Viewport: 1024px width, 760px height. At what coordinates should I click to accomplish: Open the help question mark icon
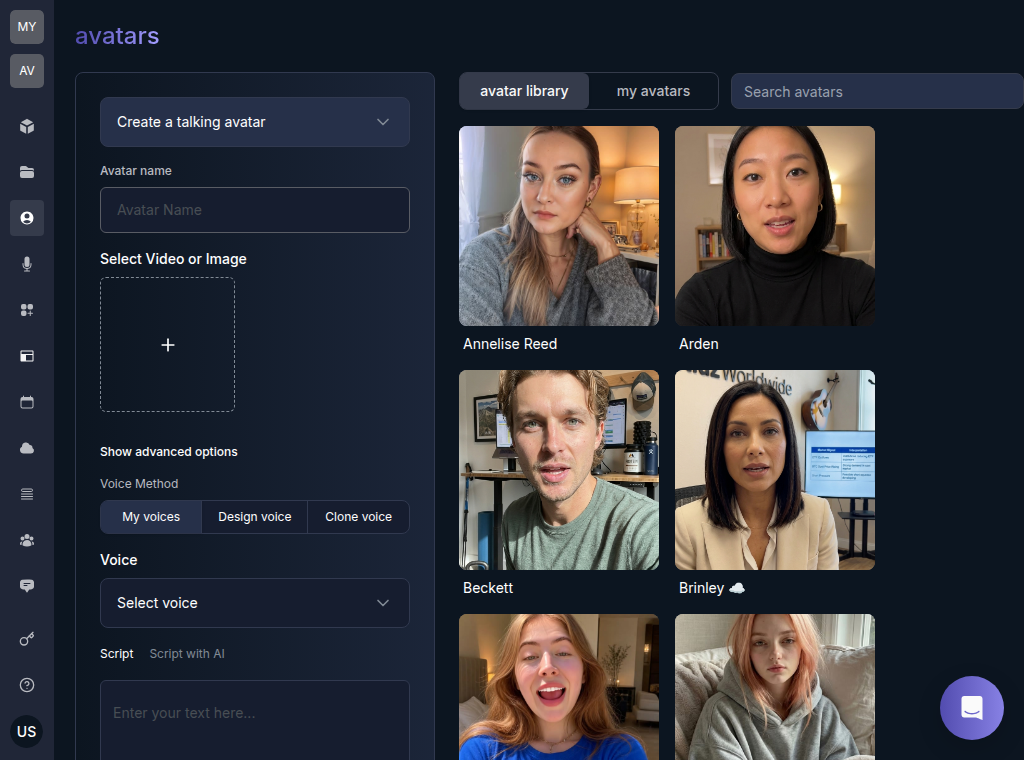27,685
